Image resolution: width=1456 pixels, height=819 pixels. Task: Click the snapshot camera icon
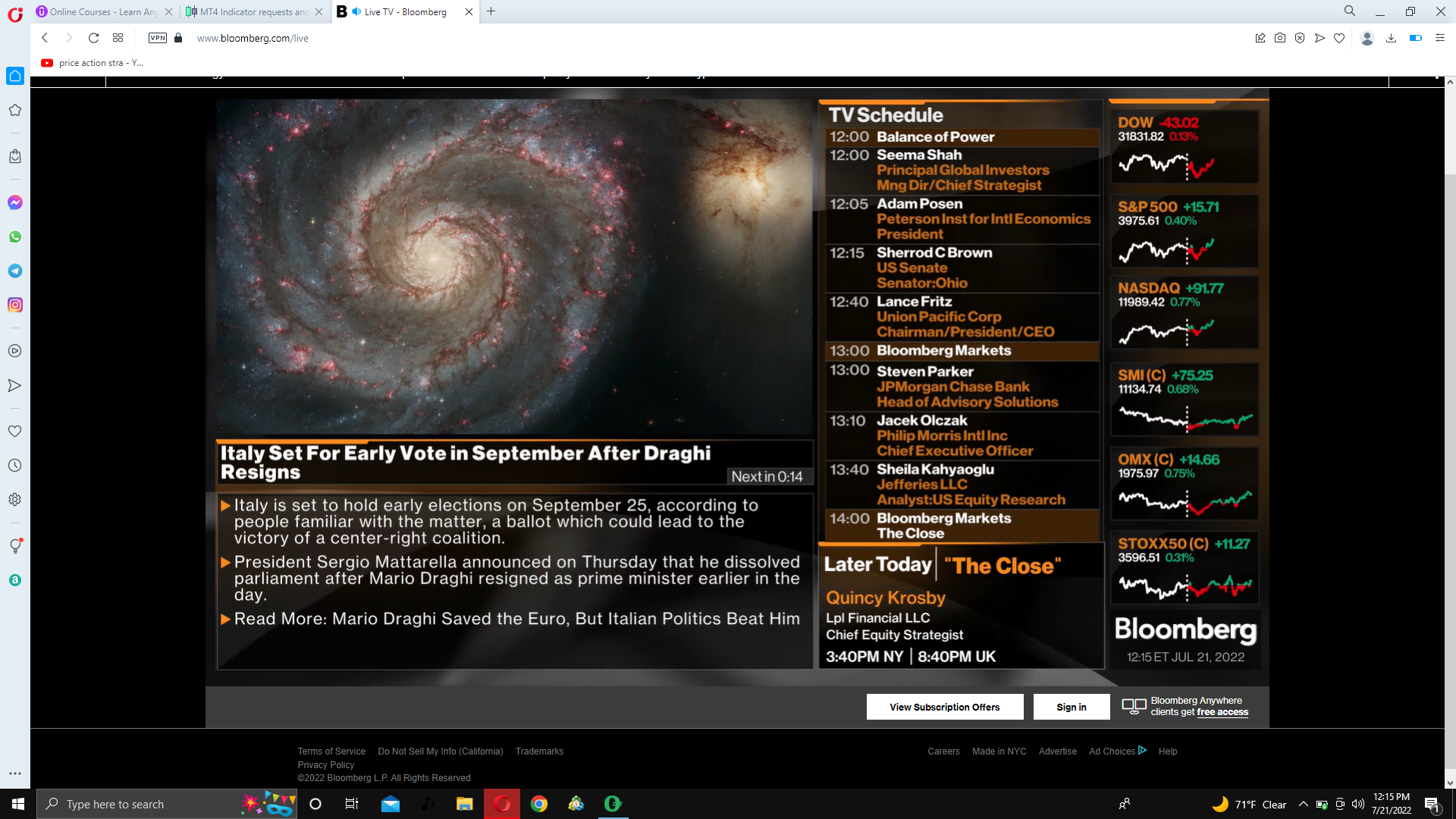click(x=1280, y=38)
